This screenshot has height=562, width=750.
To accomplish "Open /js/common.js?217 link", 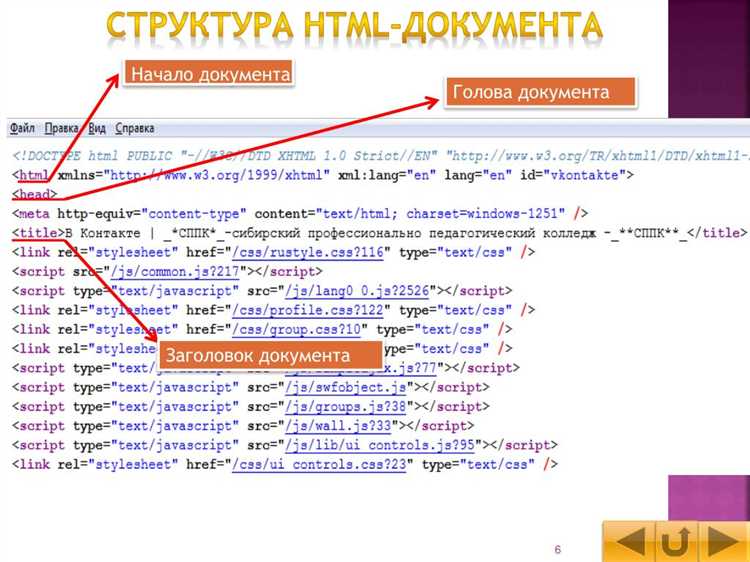I will click(x=175, y=272).
